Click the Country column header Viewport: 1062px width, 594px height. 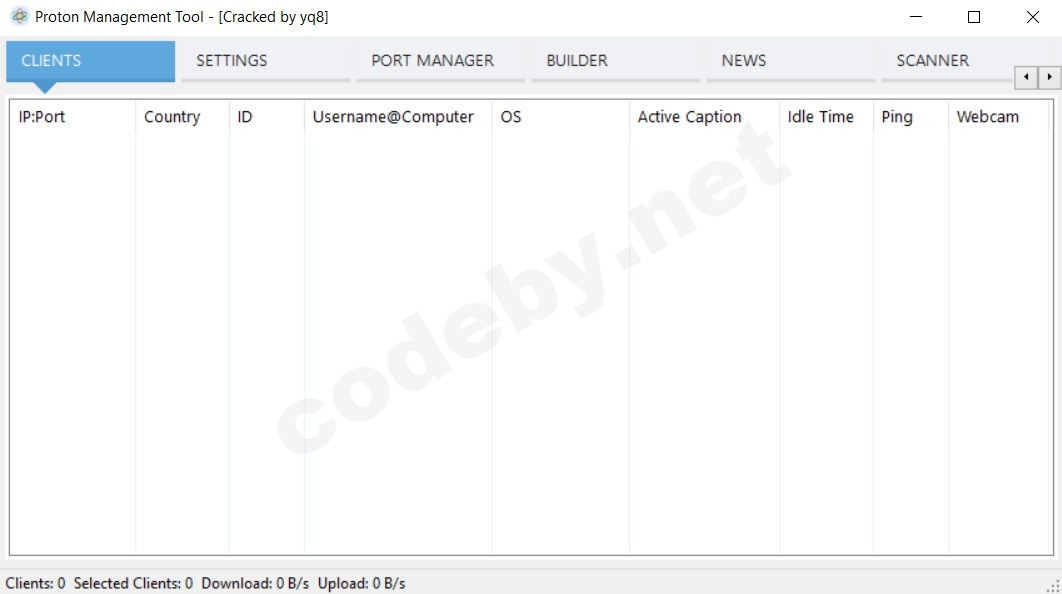click(172, 117)
